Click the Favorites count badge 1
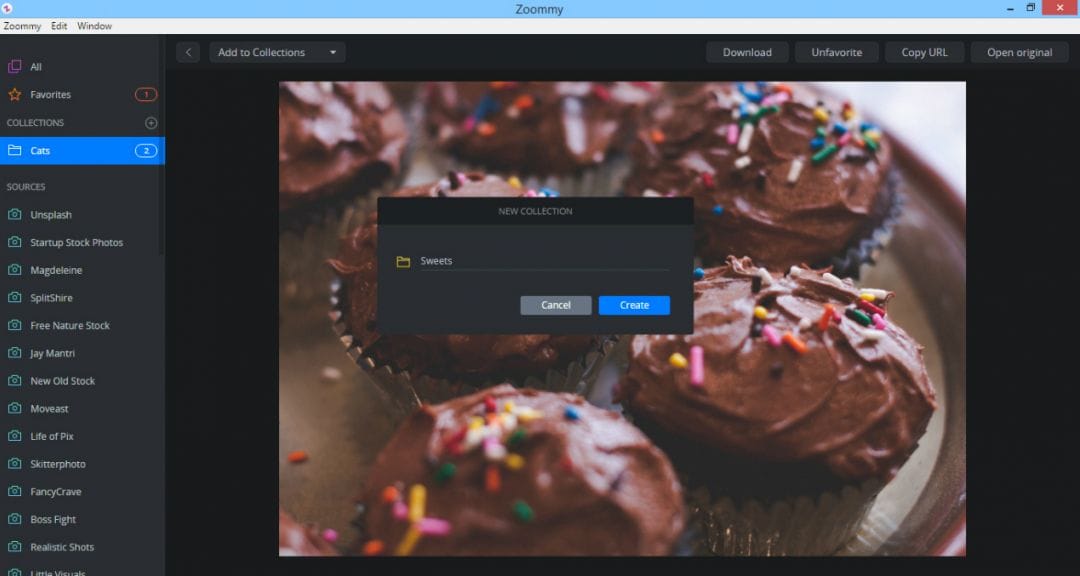 146,94
